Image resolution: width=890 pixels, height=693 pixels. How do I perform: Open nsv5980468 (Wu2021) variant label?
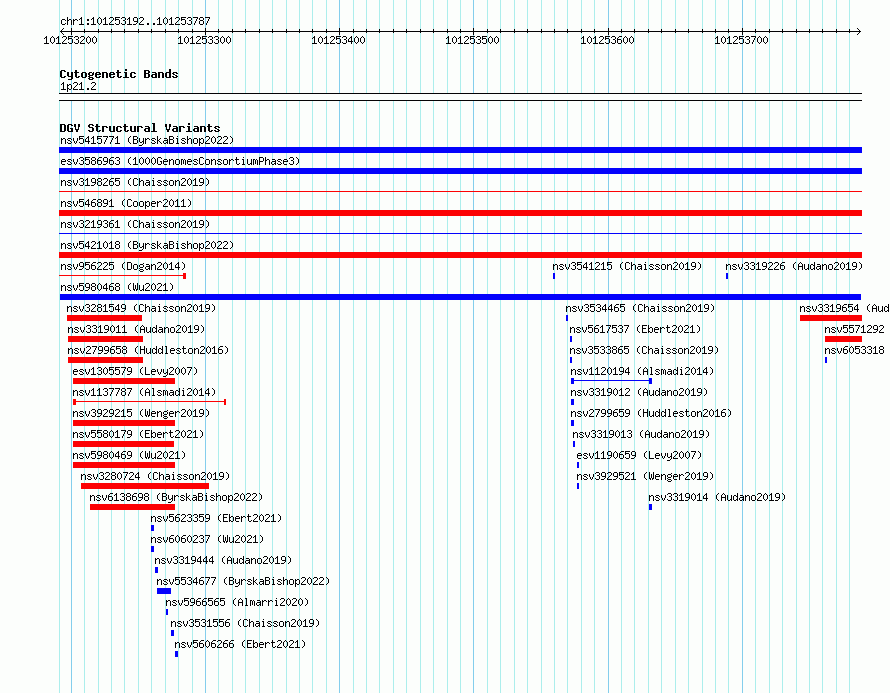tap(117, 287)
